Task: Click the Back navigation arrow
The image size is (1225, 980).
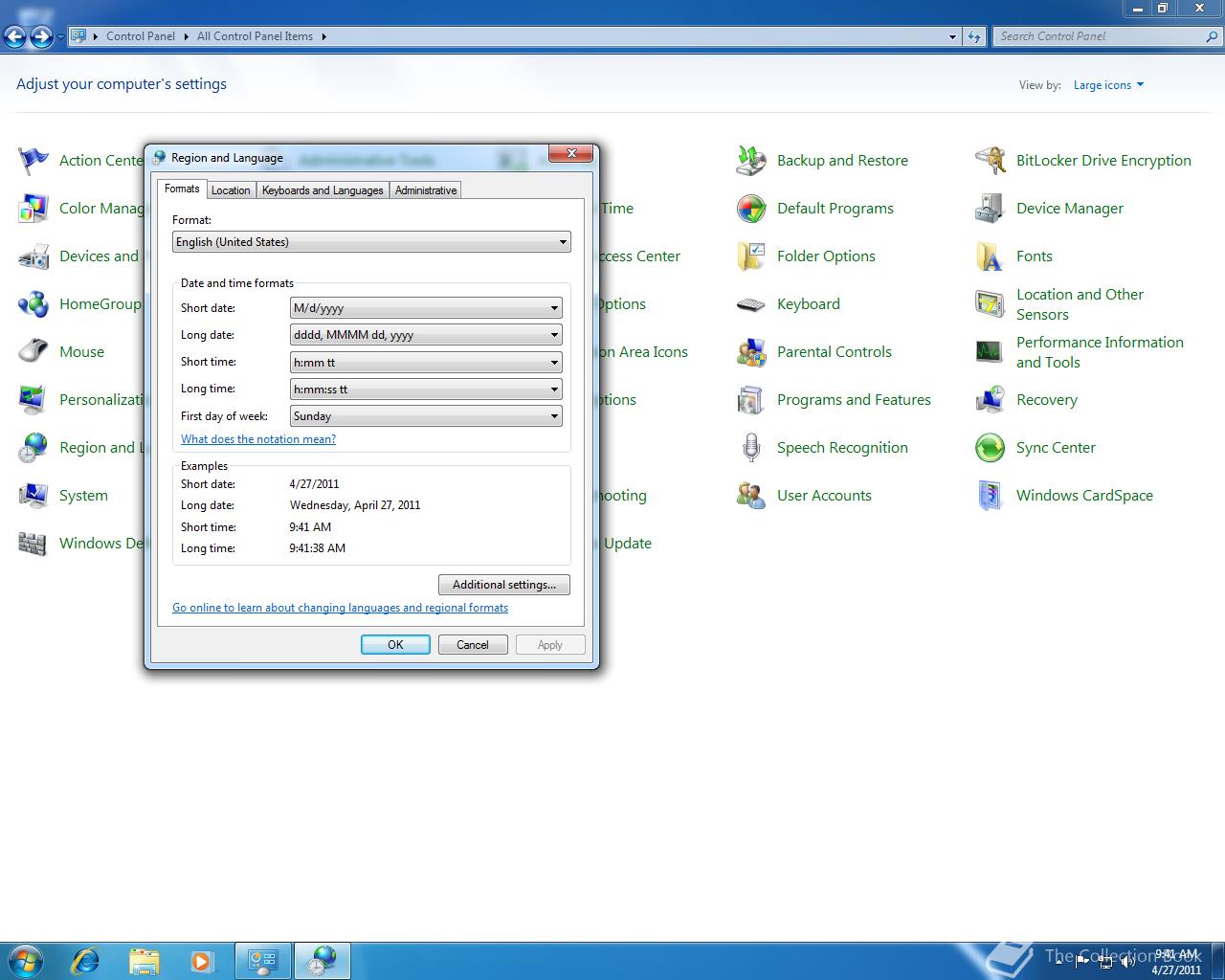Action: click(x=15, y=36)
